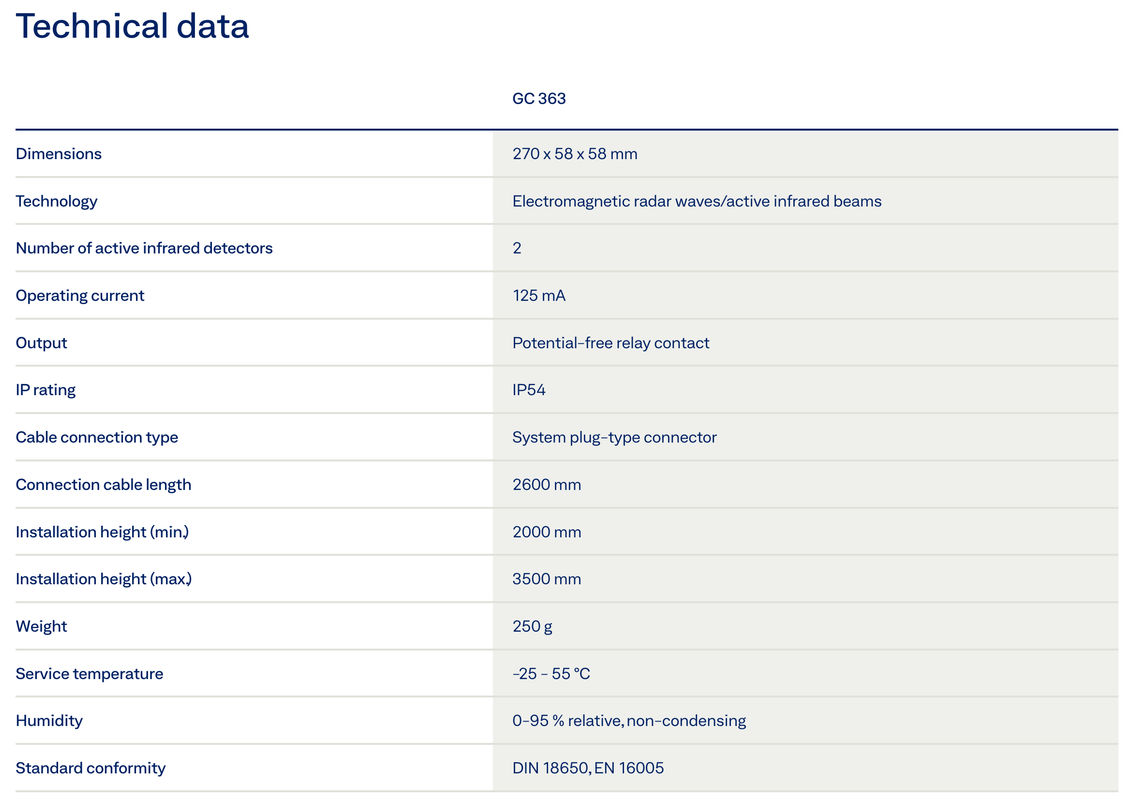The height and width of the screenshot is (800, 1131).
Task: Select 'System plug-type connector' value
Action: [x=615, y=438]
